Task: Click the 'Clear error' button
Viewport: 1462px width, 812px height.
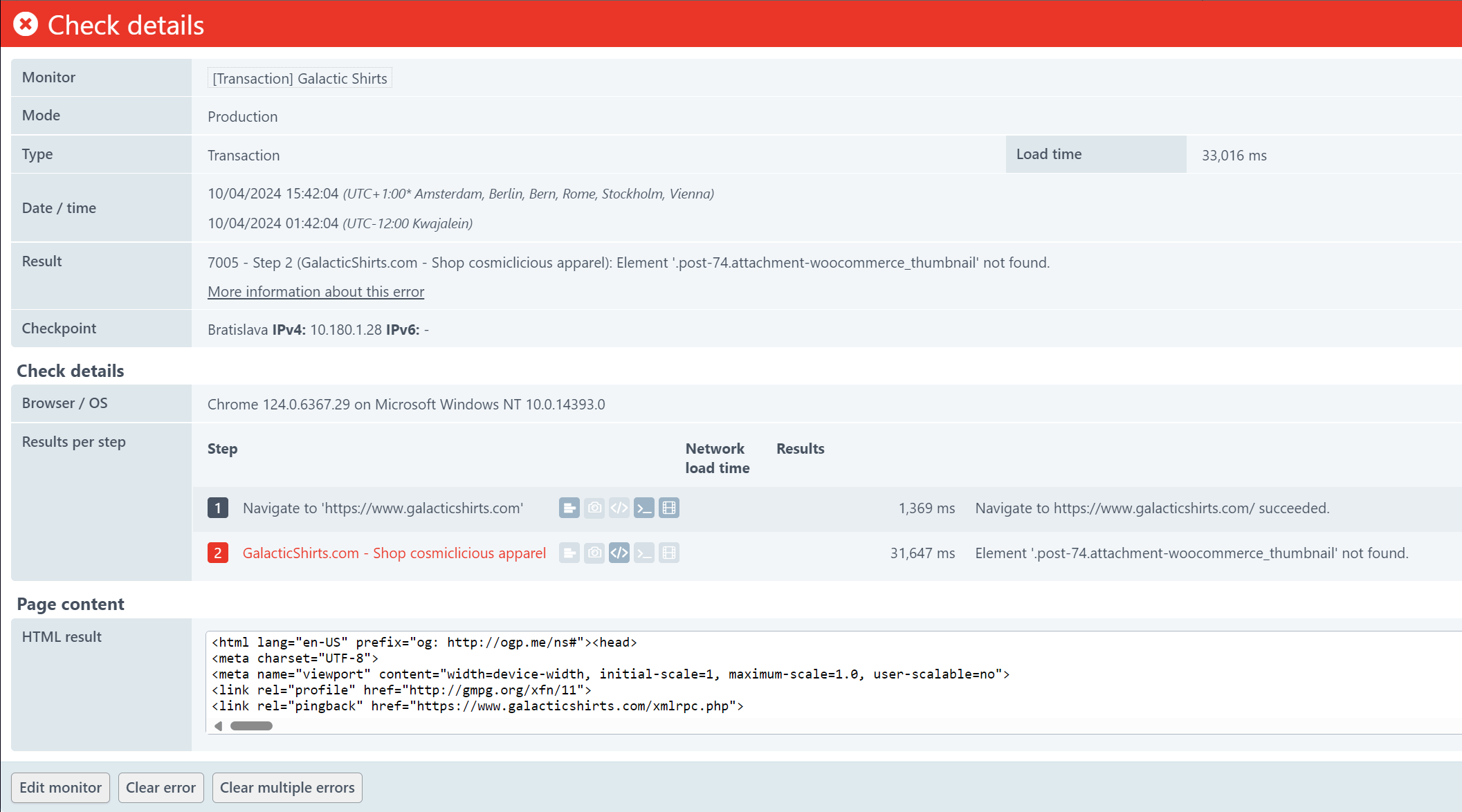Action: [159, 788]
